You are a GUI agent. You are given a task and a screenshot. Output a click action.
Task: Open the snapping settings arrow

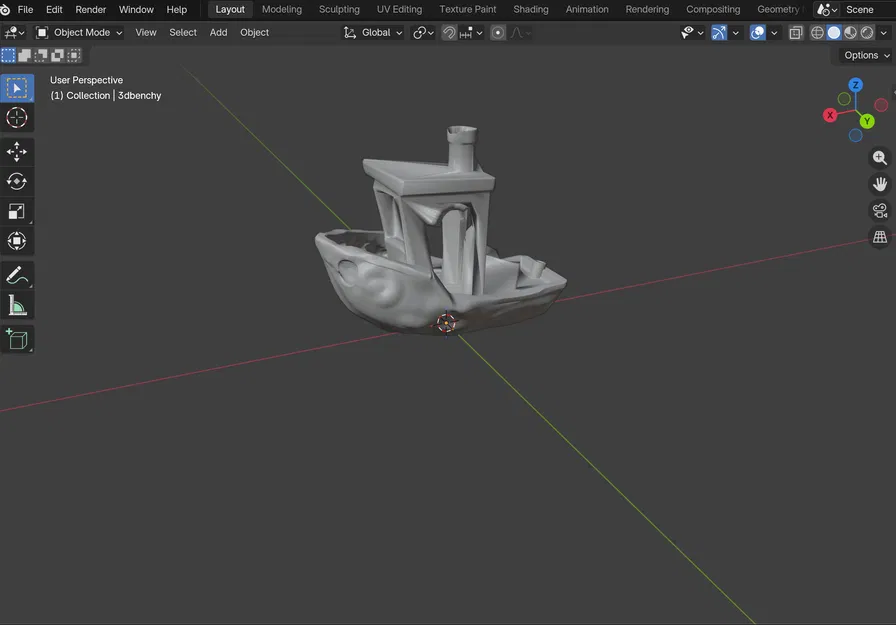tap(480, 32)
